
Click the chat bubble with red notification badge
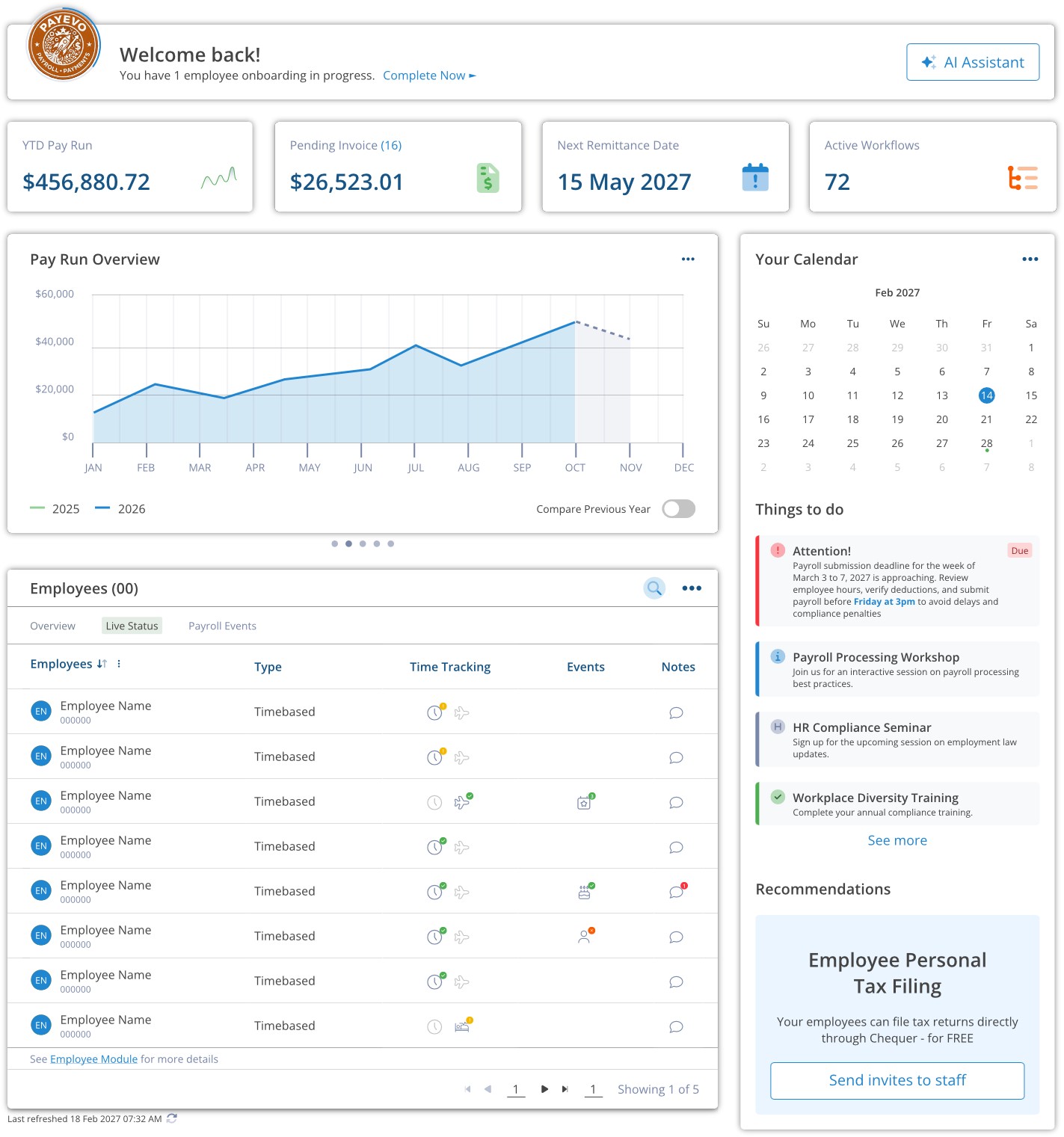(x=676, y=890)
